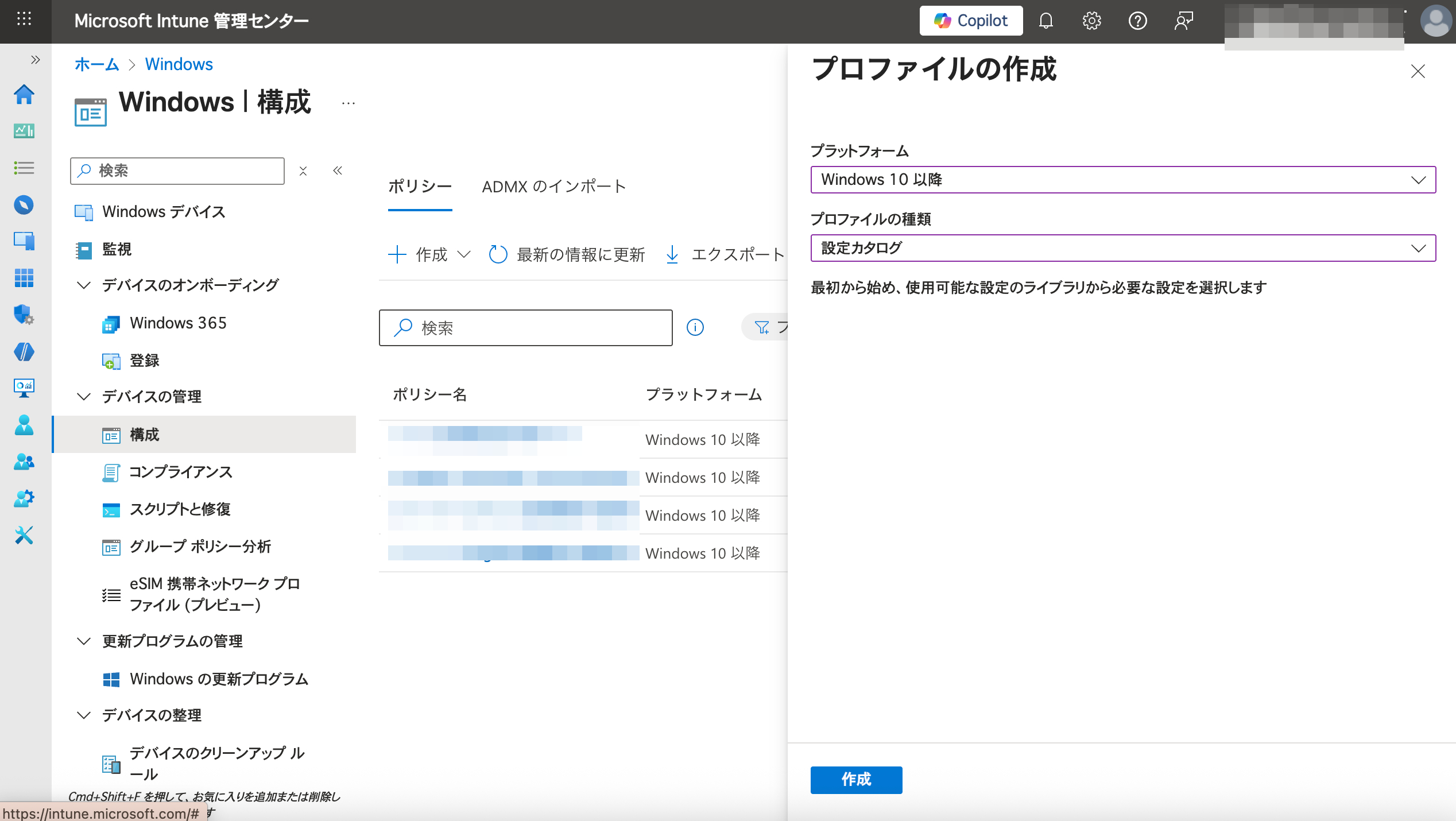Viewport: 1456px width, 821px height.
Task: Click the notifications bell icon
Action: pyautogui.click(x=1045, y=21)
